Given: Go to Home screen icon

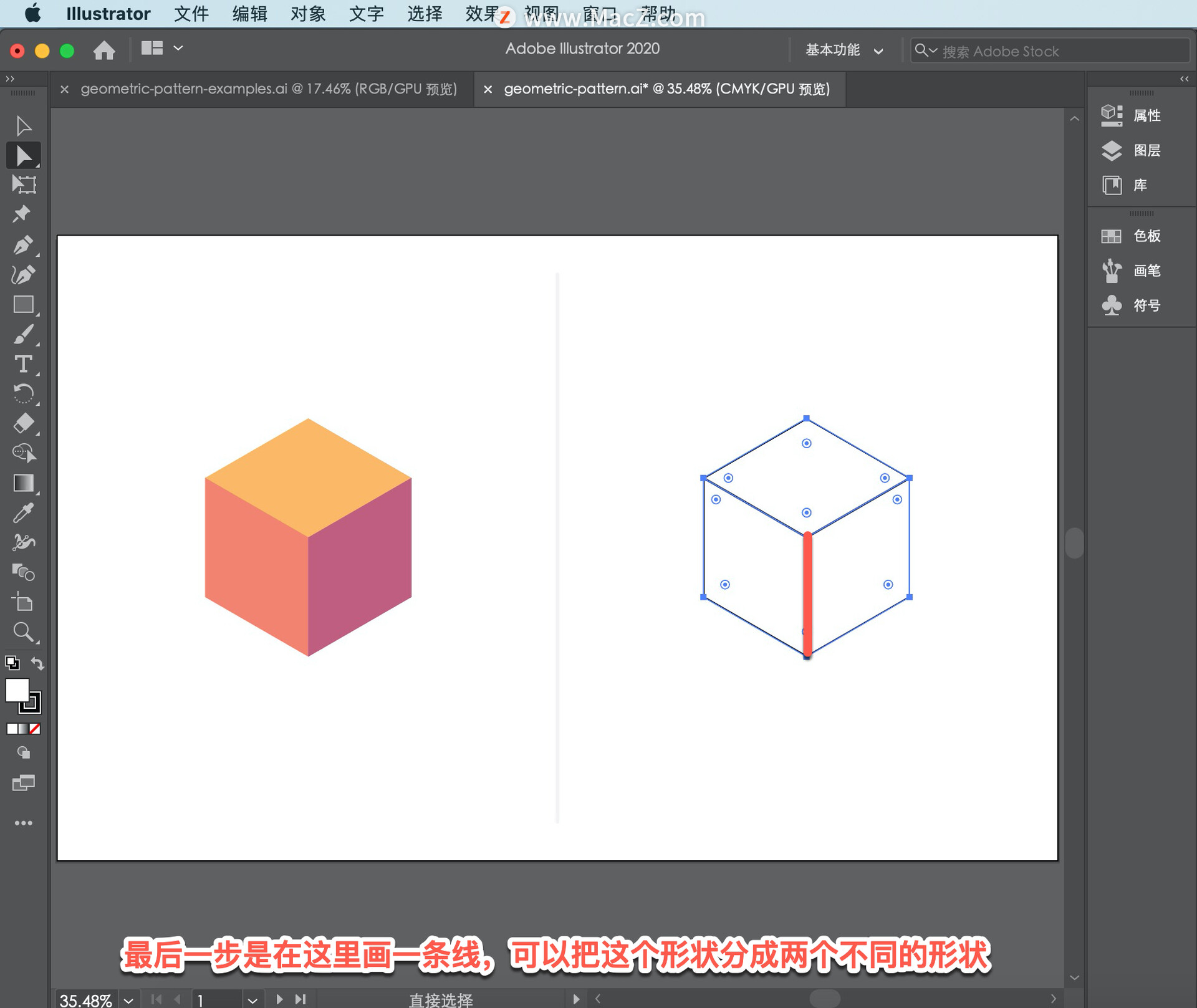Looking at the screenshot, I should (104, 50).
